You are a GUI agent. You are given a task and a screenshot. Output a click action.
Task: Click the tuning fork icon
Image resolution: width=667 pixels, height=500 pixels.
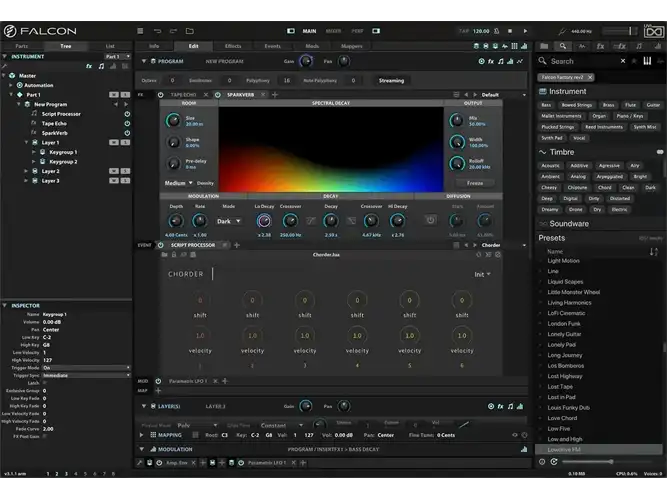point(562,31)
